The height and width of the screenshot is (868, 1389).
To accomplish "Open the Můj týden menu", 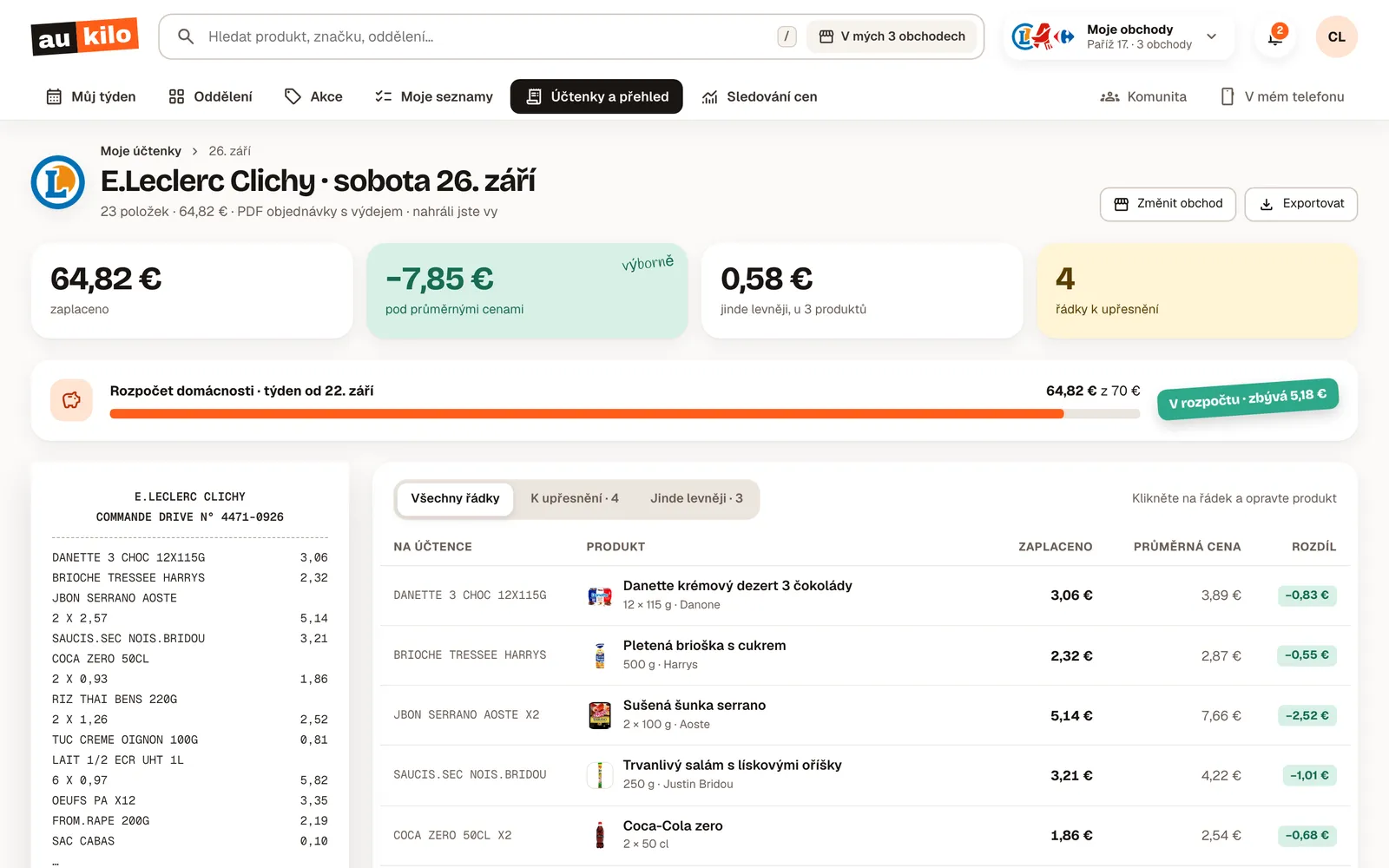I will (x=91, y=96).
